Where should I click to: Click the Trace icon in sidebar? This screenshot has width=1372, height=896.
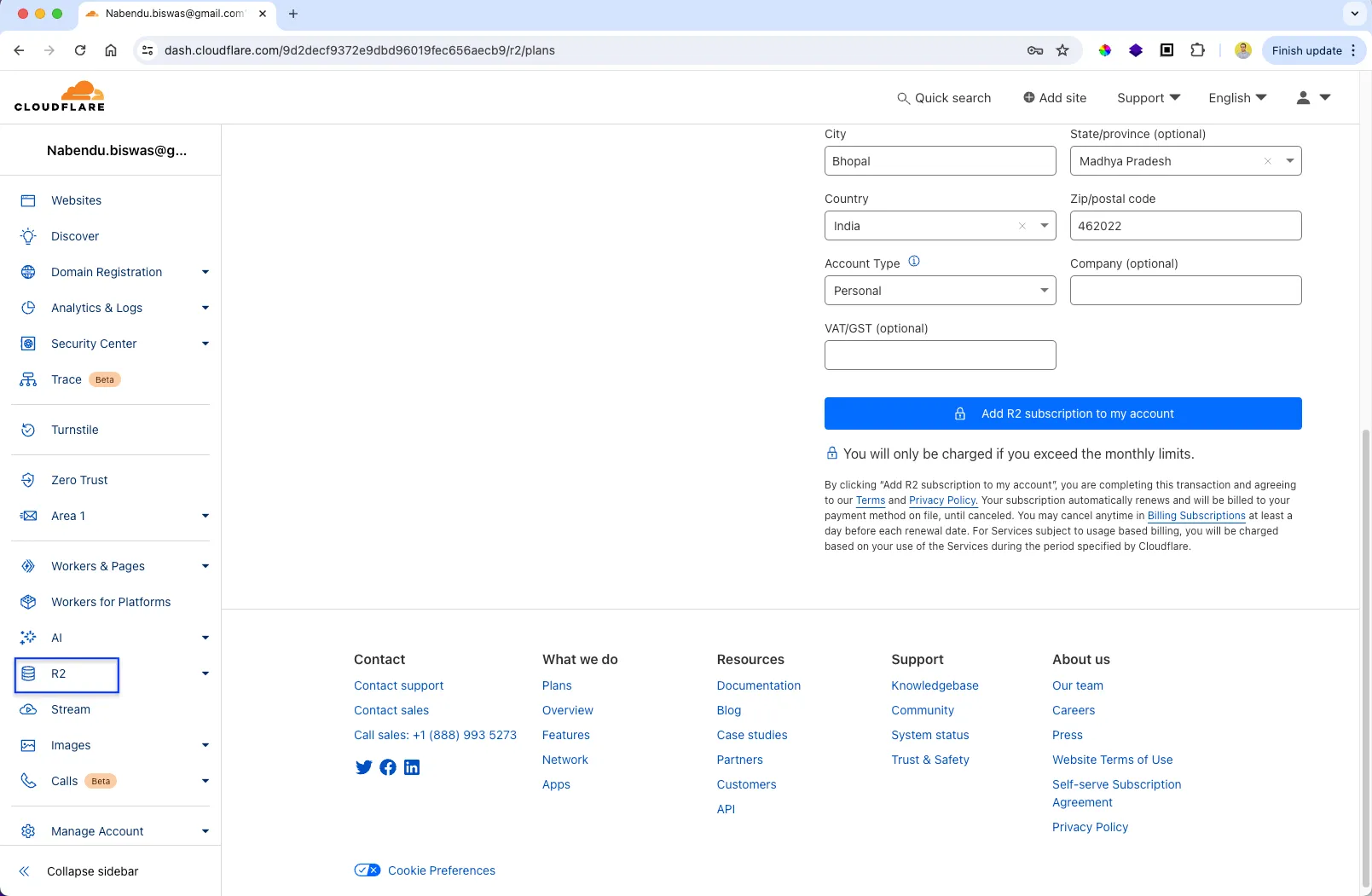(28, 379)
